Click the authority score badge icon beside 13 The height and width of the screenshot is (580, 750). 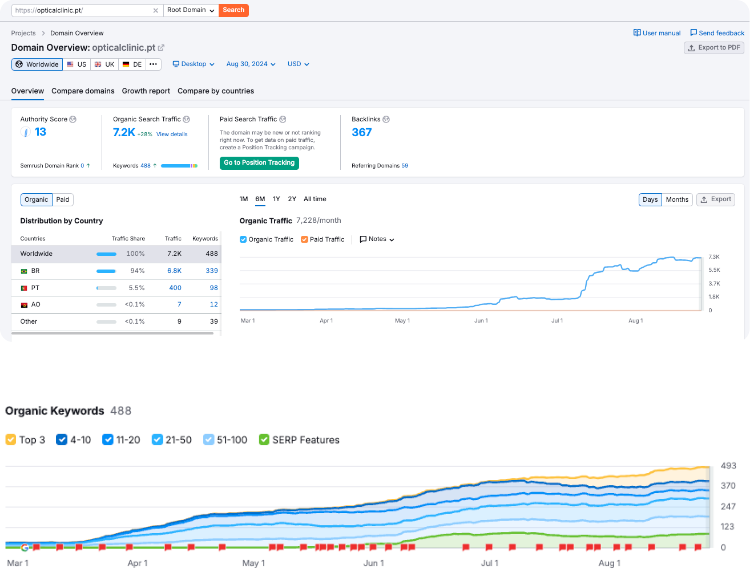25,132
